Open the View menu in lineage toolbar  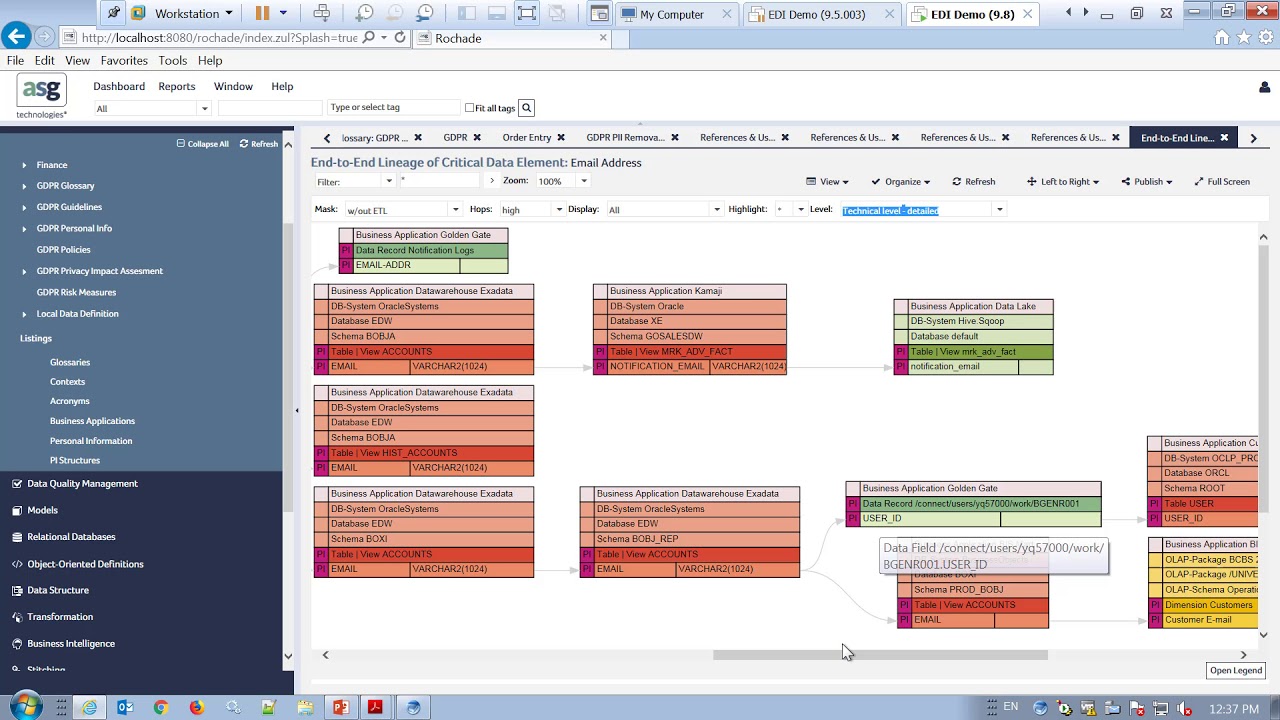tap(827, 182)
